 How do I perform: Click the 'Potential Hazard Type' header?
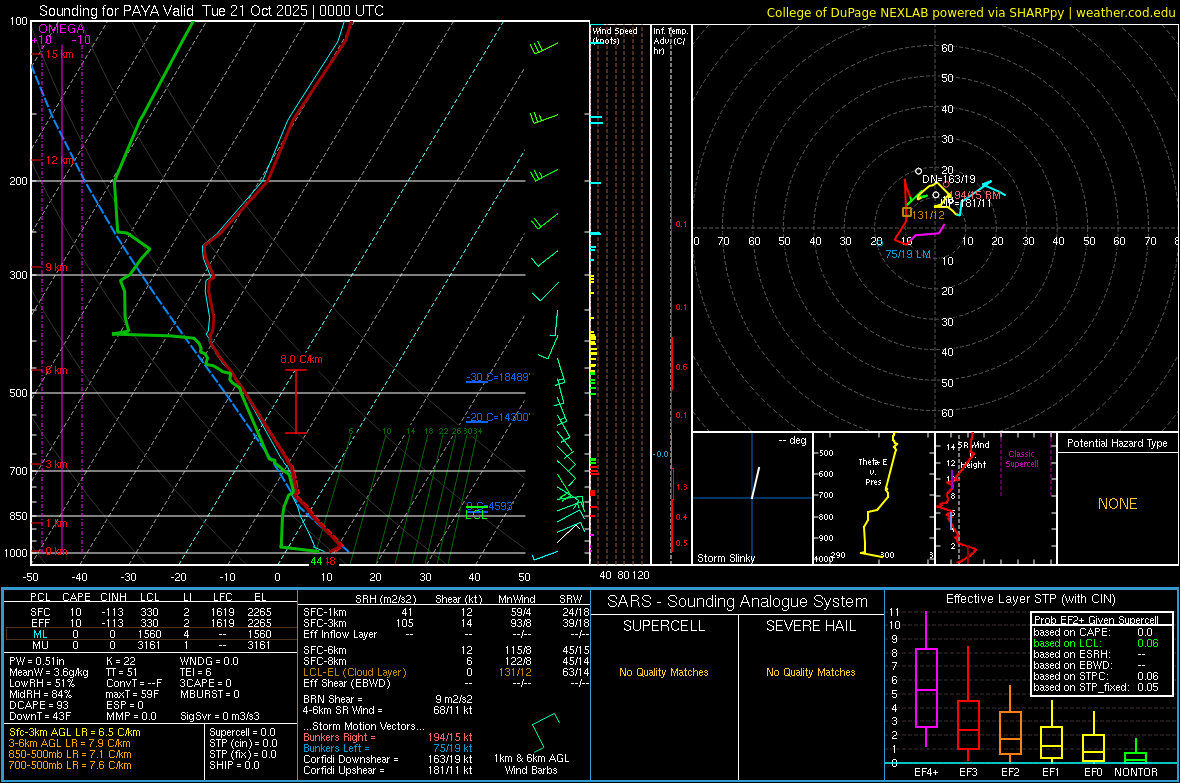pos(1117,443)
